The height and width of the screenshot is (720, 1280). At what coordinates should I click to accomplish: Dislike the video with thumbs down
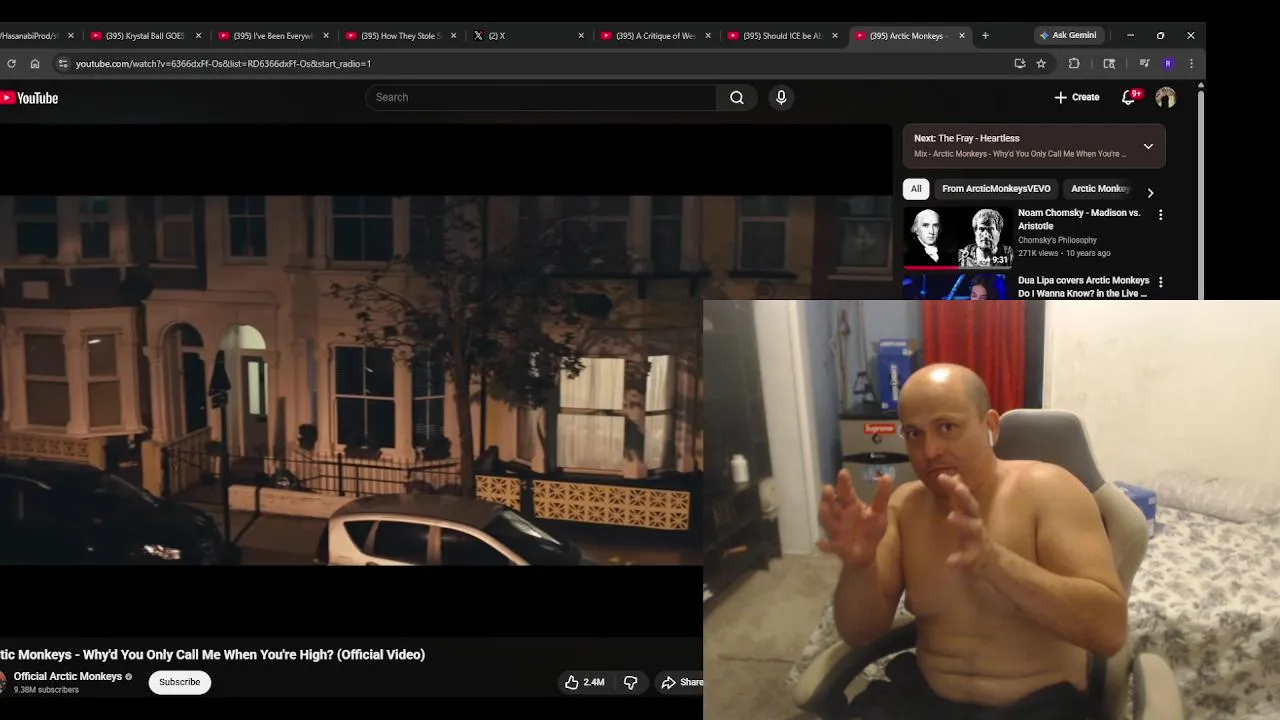[x=631, y=682]
